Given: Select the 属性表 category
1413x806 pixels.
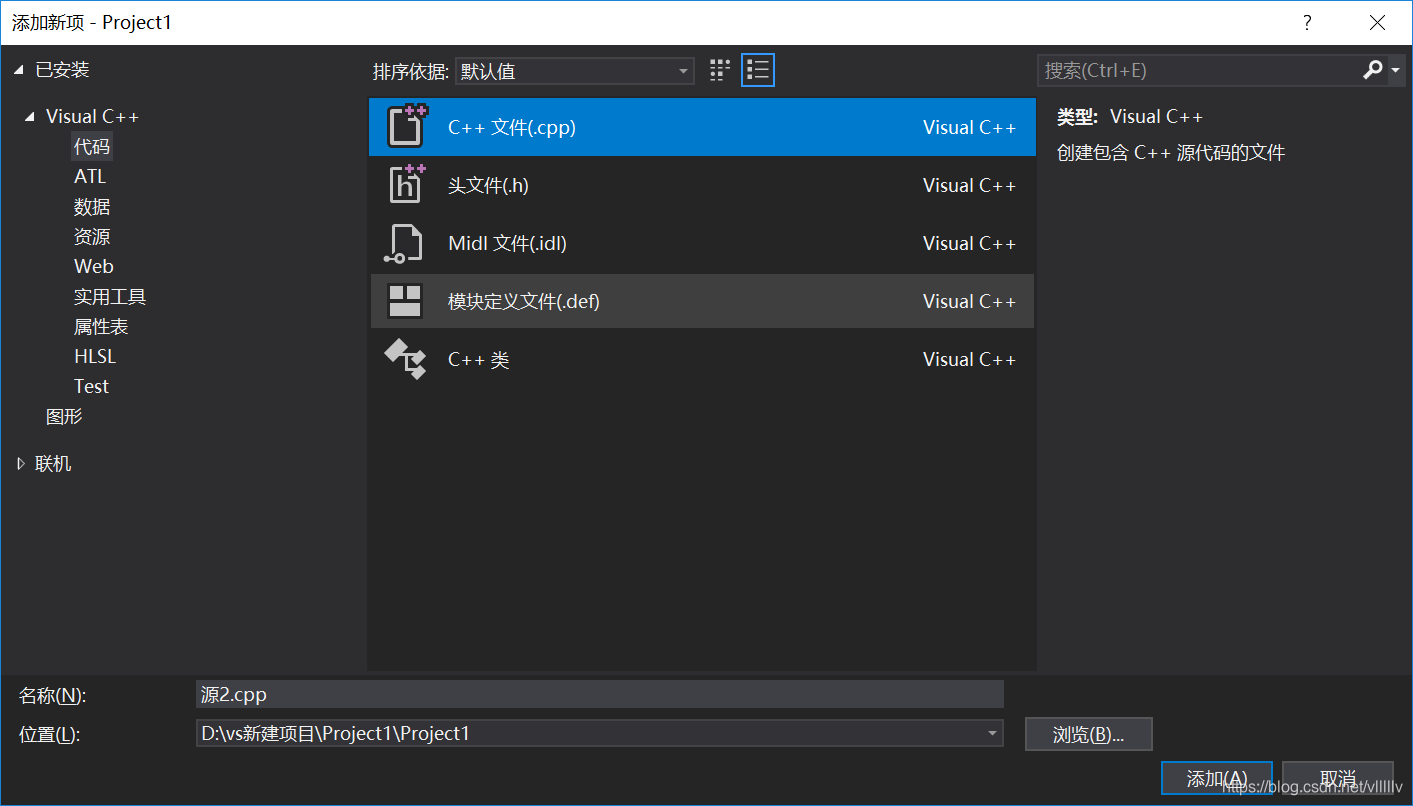Looking at the screenshot, I should coord(101,326).
